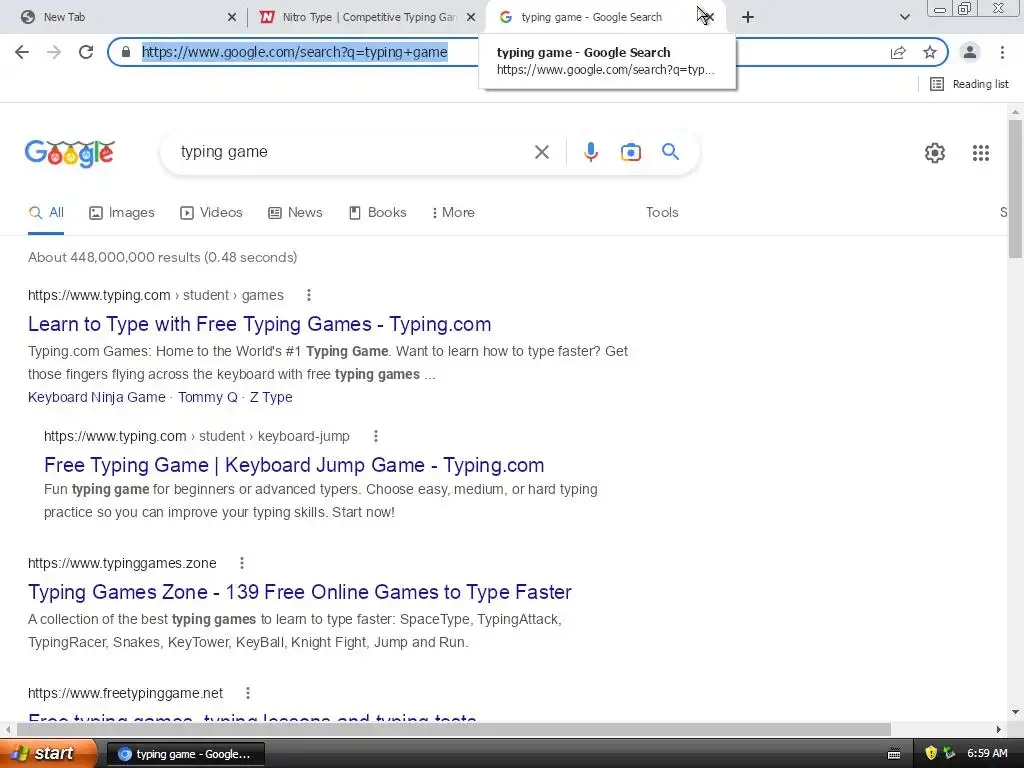Click the https://www.typinggames.zone URL text

coord(122,563)
